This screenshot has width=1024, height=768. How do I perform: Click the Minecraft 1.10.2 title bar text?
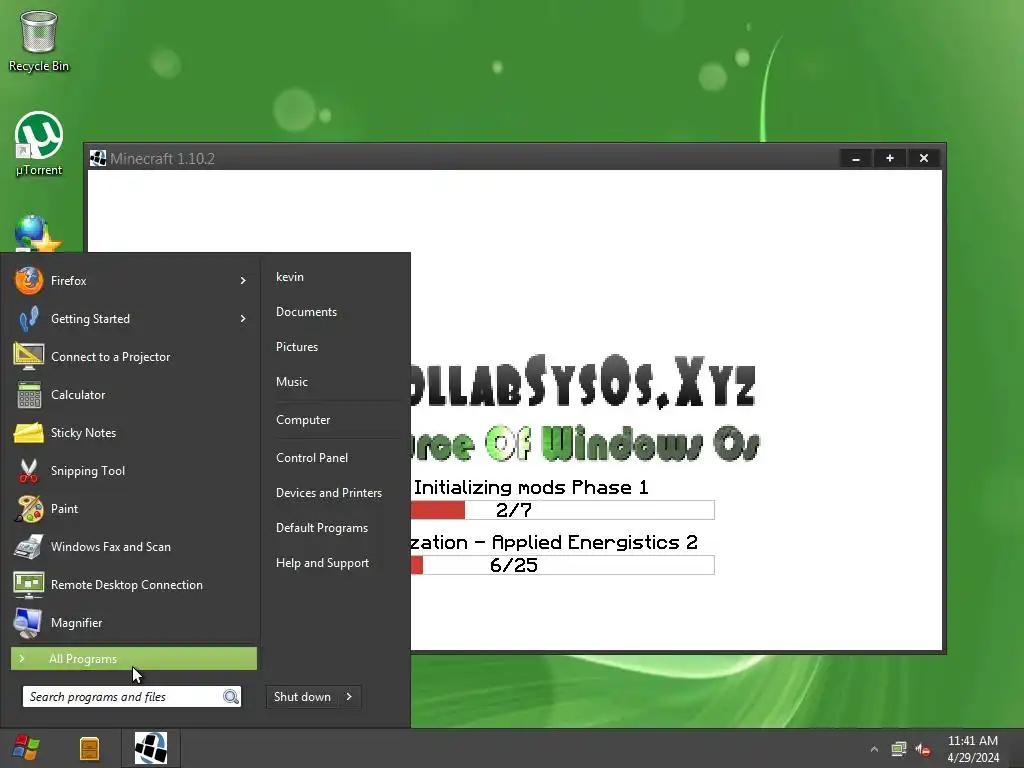(x=163, y=159)
